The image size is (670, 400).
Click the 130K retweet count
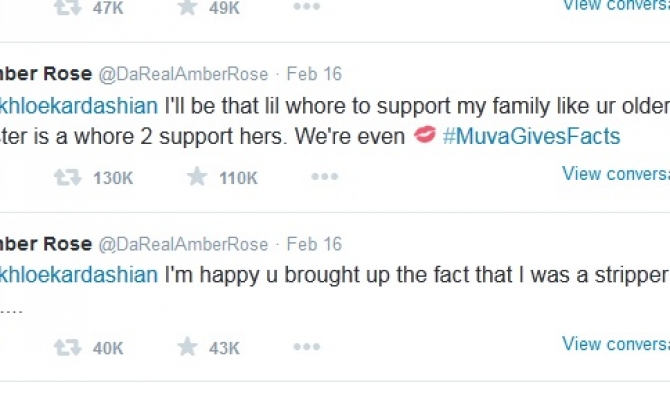[112, 178]
